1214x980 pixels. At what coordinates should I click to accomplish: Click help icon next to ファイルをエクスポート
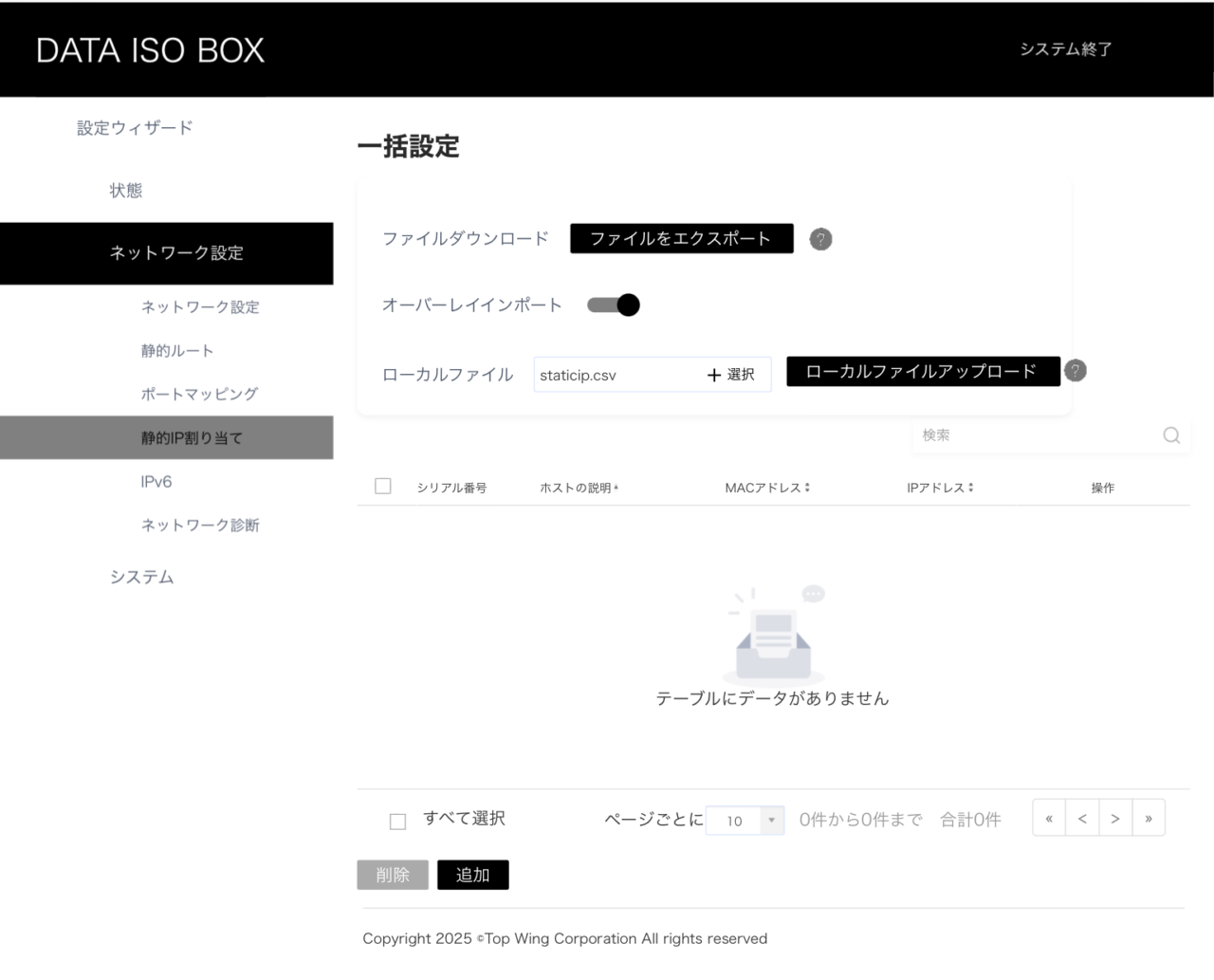(820, 239)
